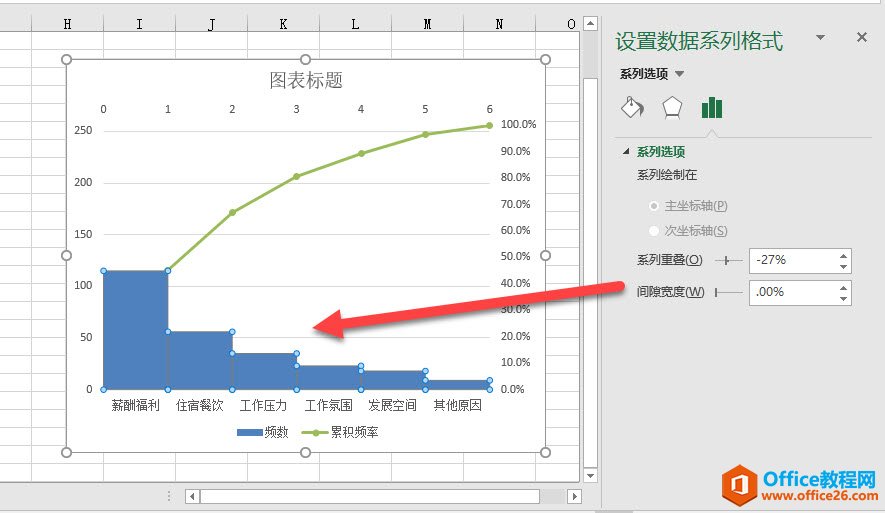Click the 工作氛围 category label
This screenshot has width=885, height=513.
[328, 405]
